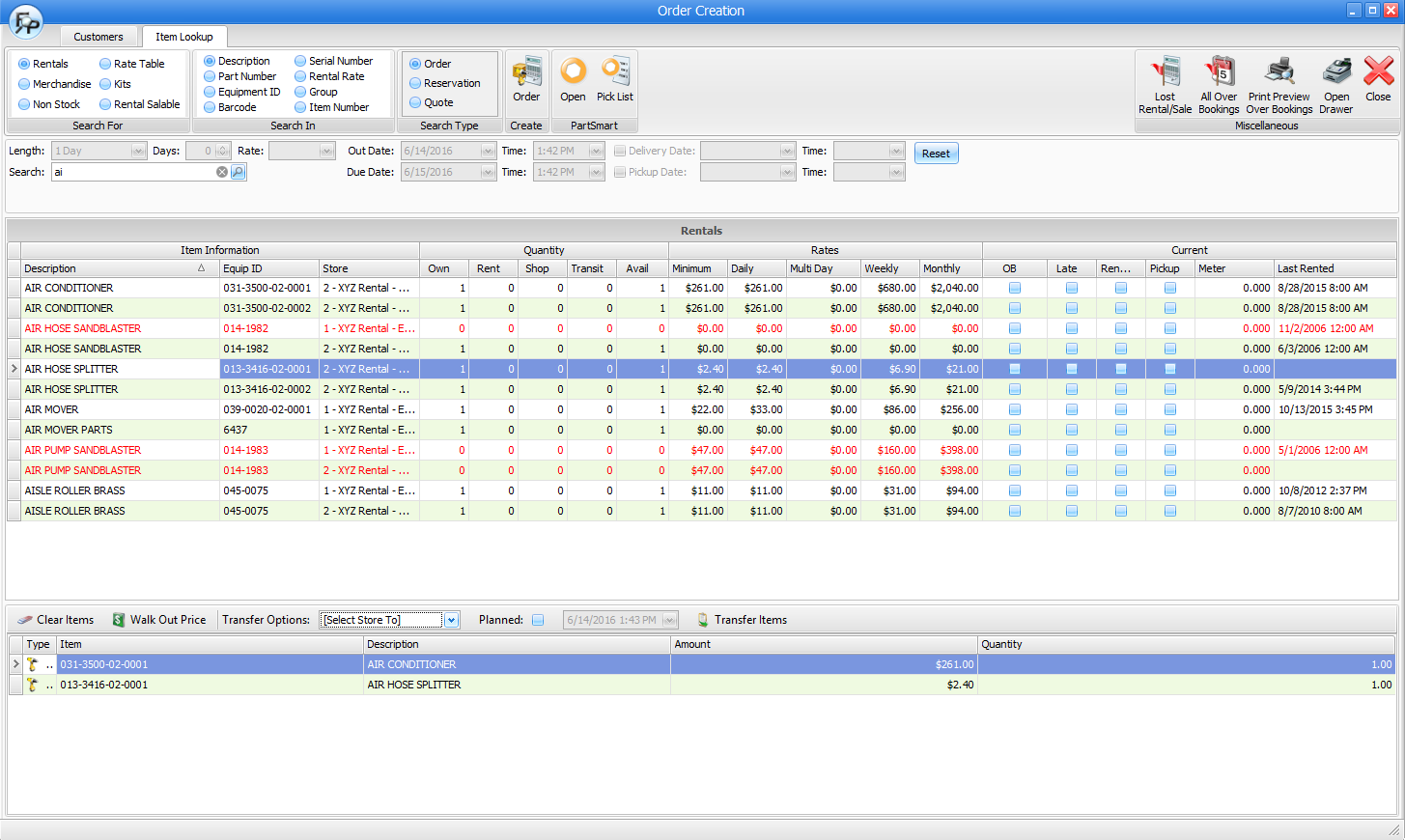Open All Over Bookings
The width and height of the screenshot is (1405, 840).
(1219, 85)
